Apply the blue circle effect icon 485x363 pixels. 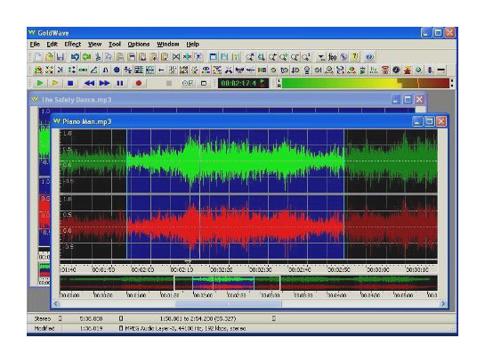117,70
